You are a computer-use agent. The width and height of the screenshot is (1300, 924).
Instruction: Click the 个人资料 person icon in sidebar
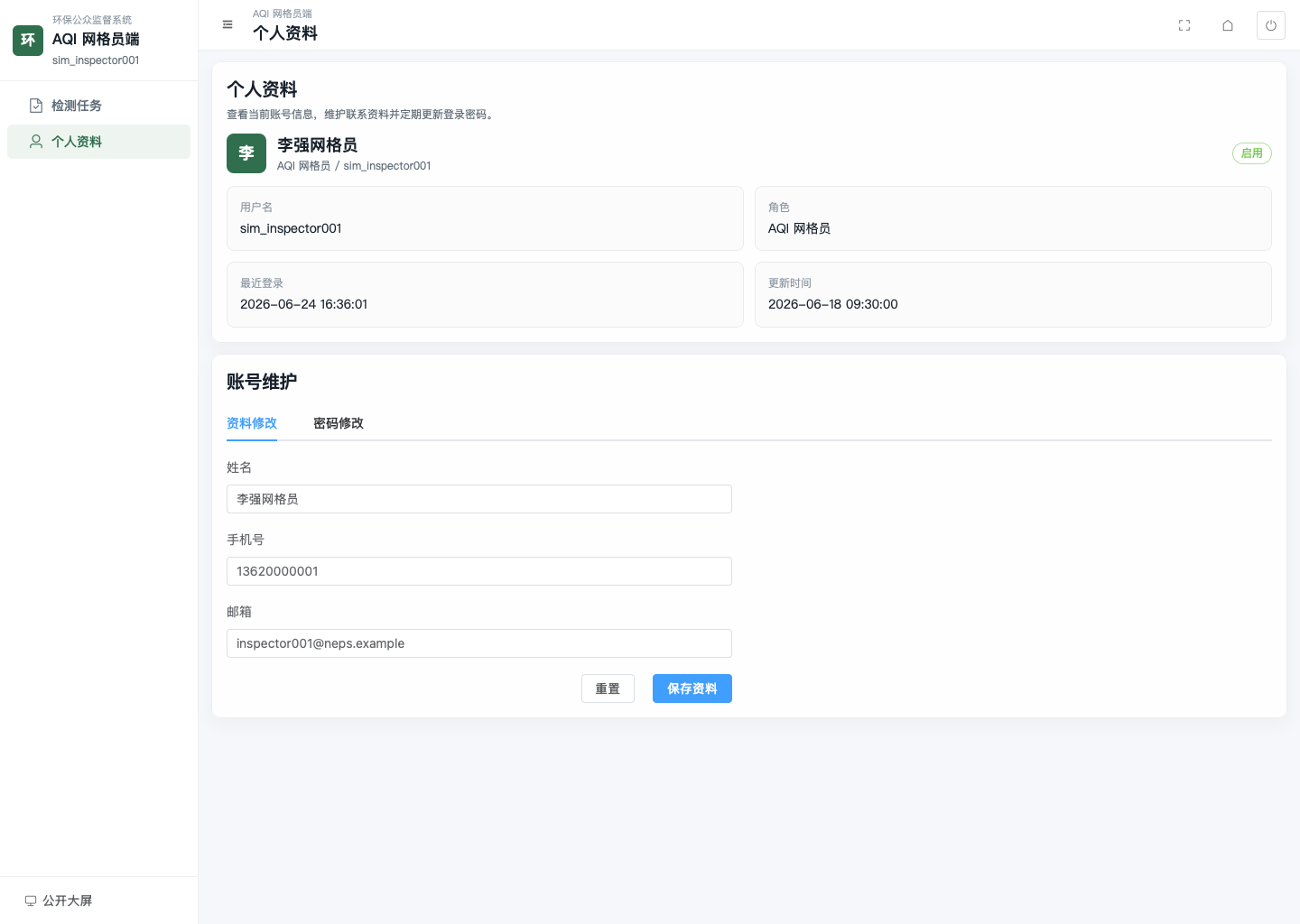point(36,142)
